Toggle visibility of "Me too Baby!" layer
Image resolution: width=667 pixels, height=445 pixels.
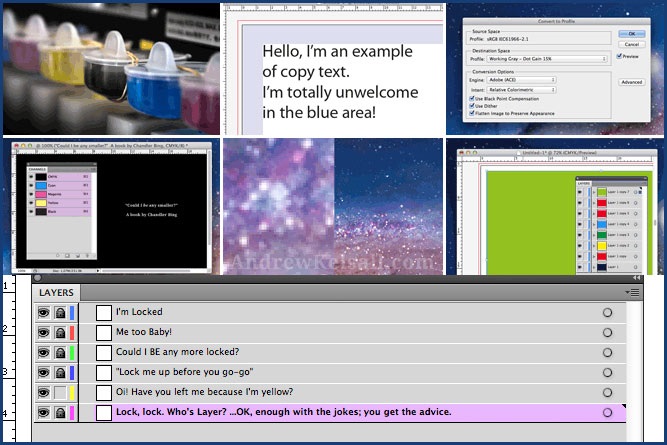pyautogui.click(x=44, y=333)
